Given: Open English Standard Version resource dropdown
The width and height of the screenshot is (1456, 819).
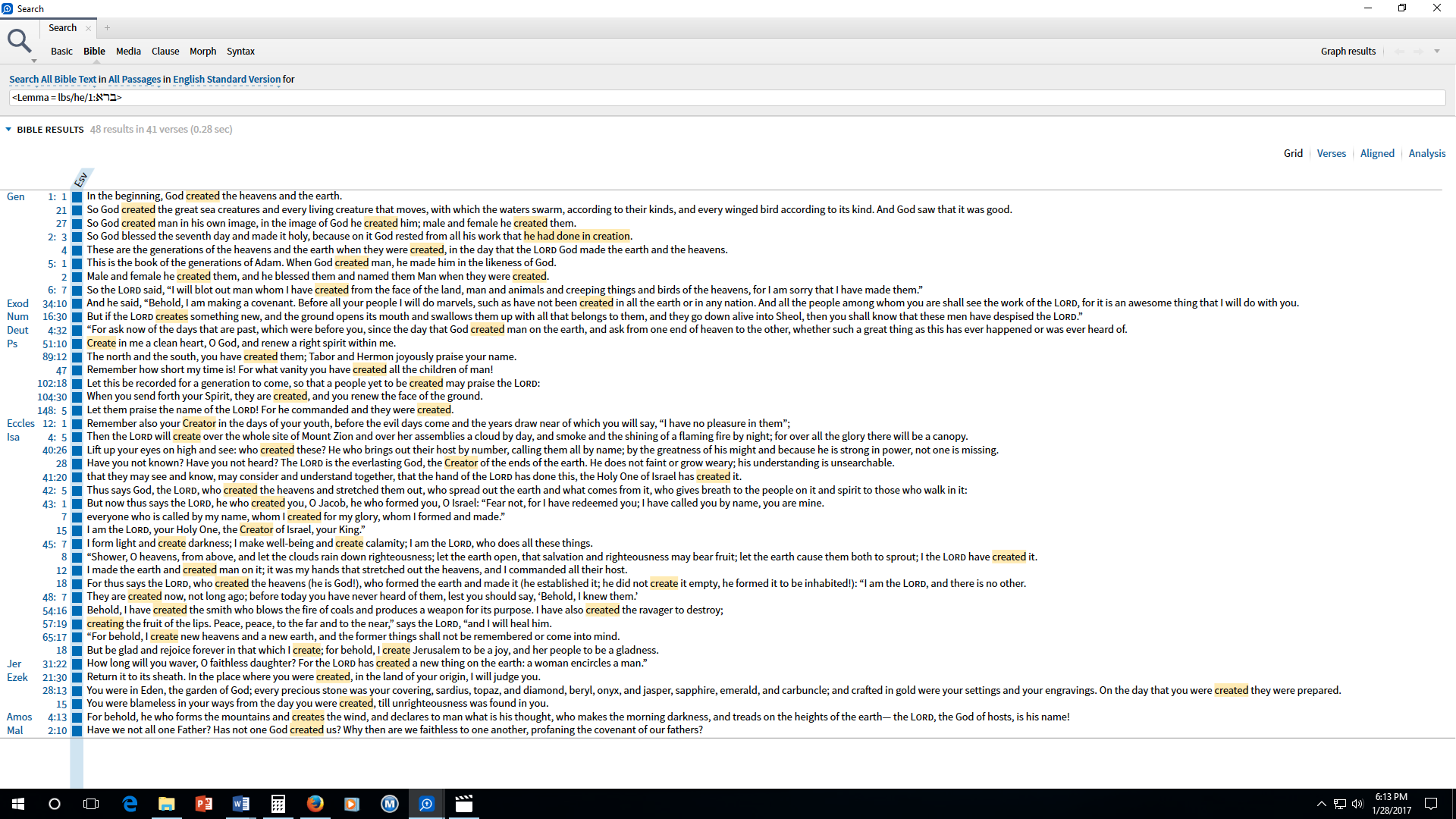Looking at the screenshot, I should [x=226, y=80].
